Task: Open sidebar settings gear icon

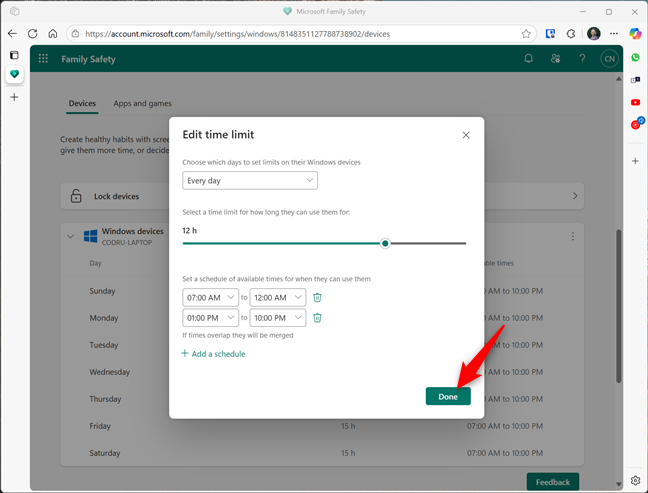Action: (636, 480)
